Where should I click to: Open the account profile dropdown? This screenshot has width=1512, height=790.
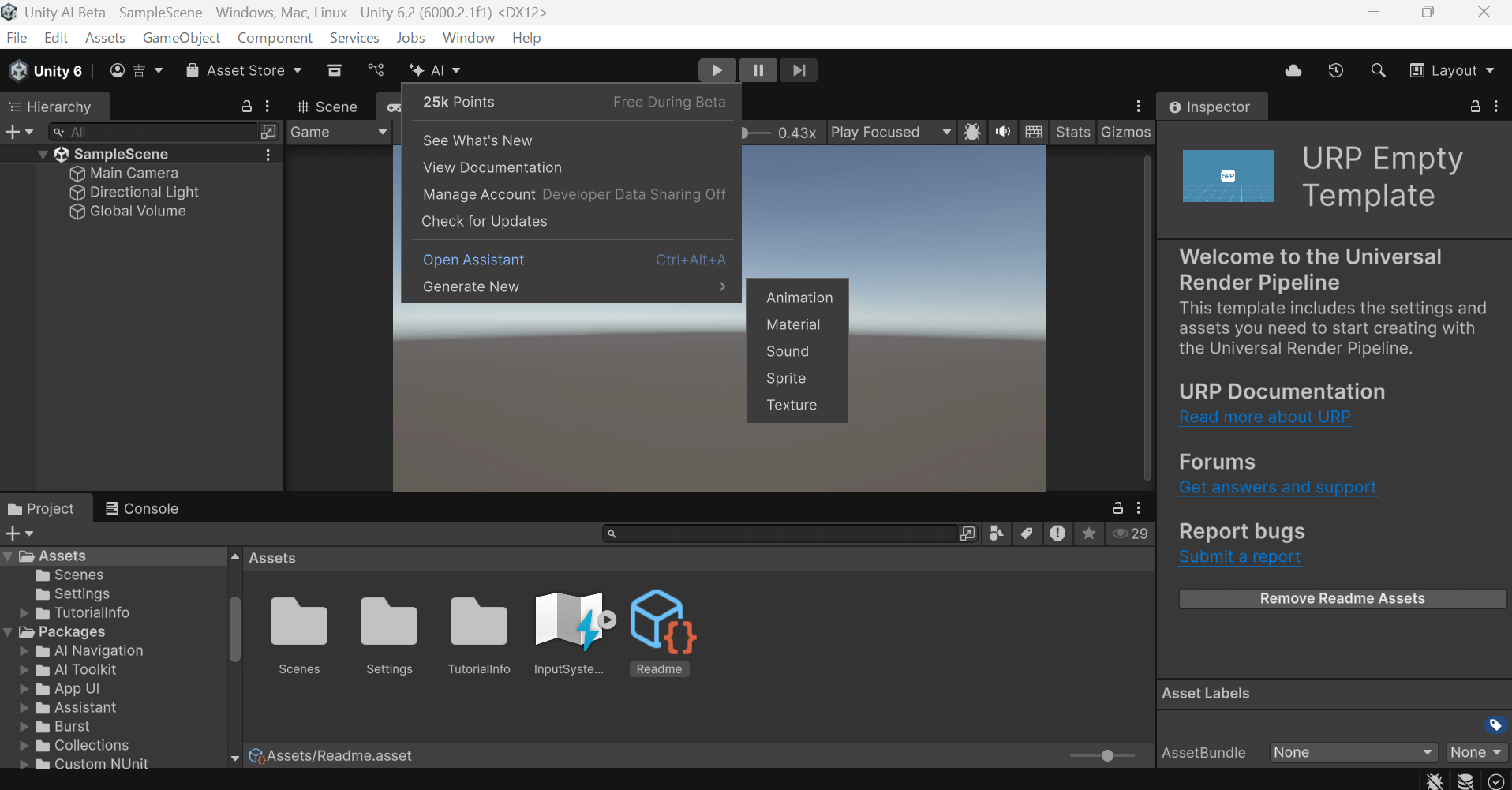137,70
